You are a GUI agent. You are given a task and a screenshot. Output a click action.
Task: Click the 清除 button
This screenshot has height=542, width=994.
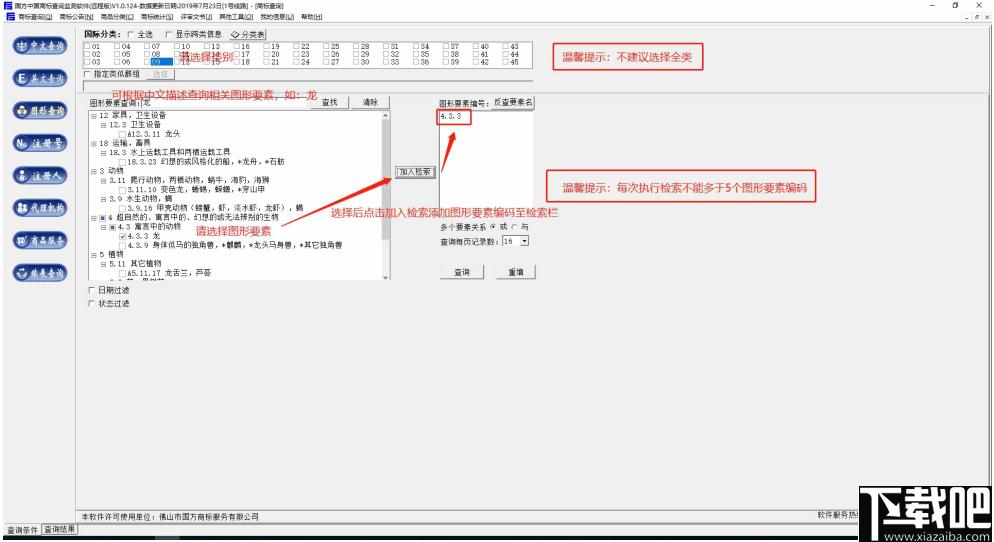(x=370, y=102)
